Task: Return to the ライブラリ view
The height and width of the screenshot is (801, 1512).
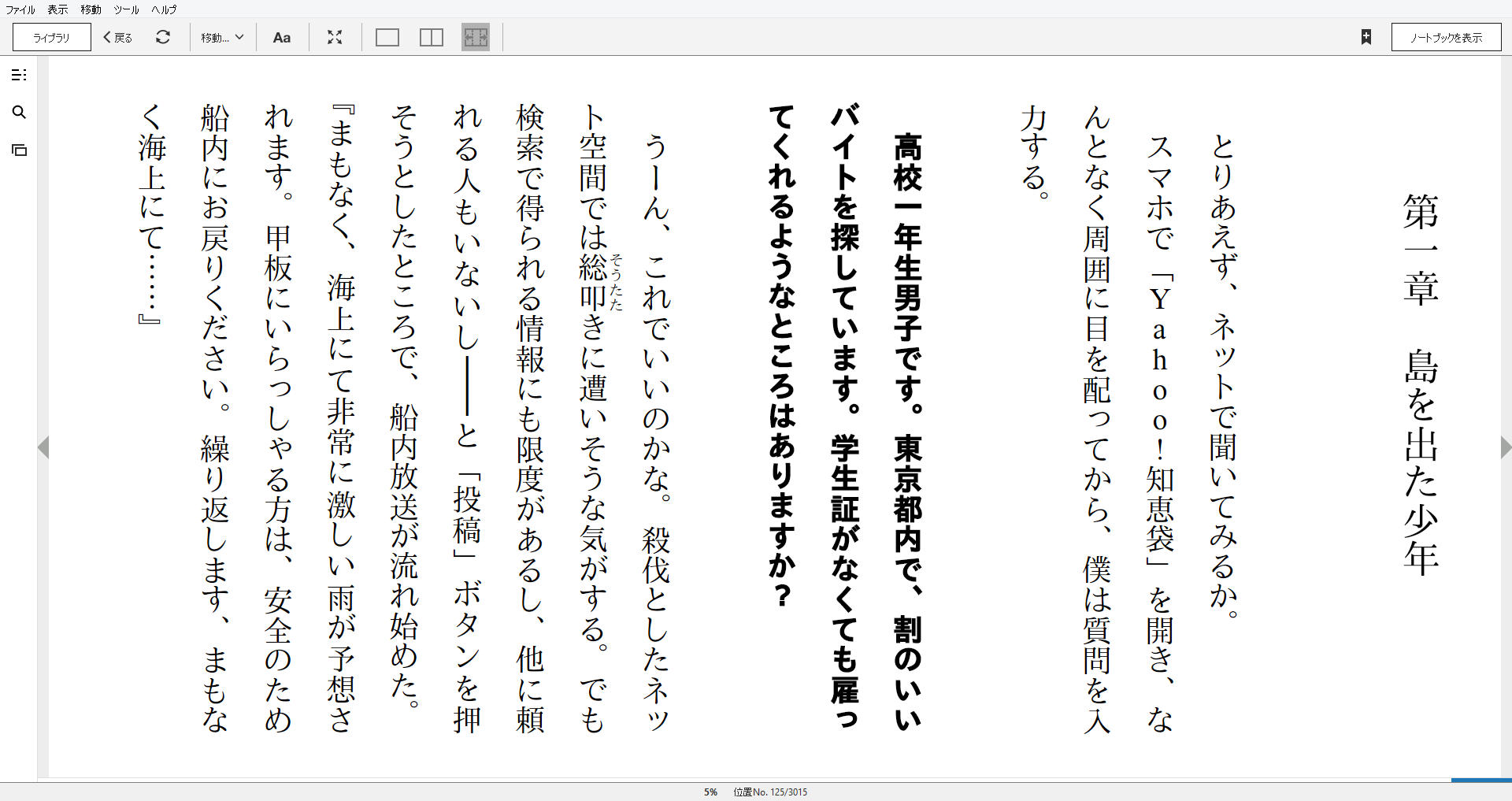Action: pos(50,37)
